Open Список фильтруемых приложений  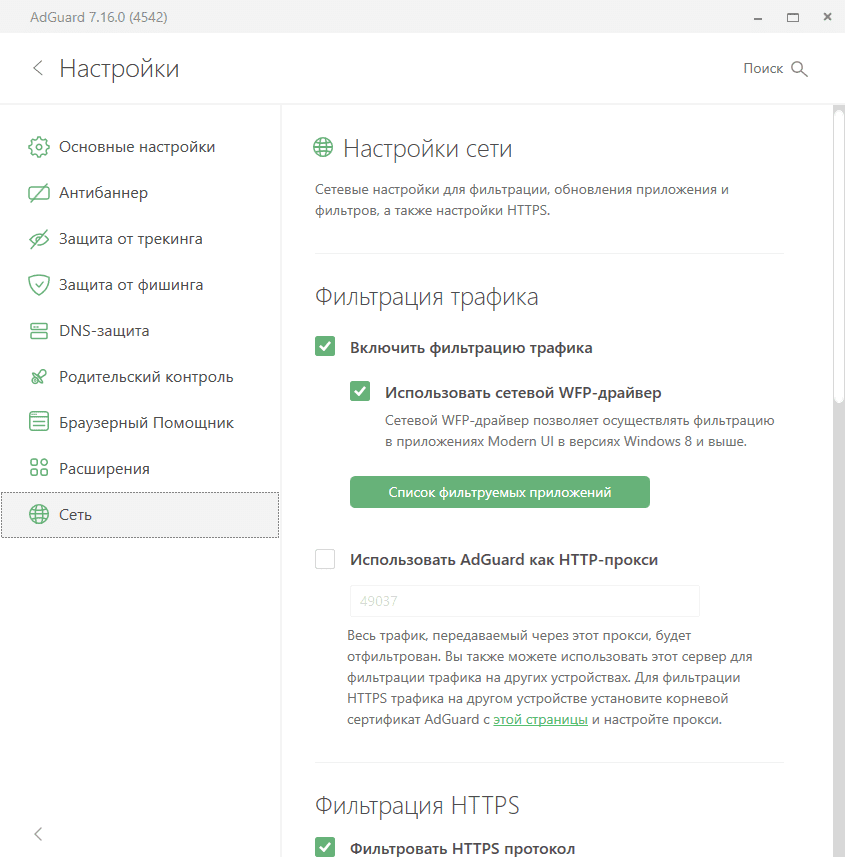click(x=500, y=492)
